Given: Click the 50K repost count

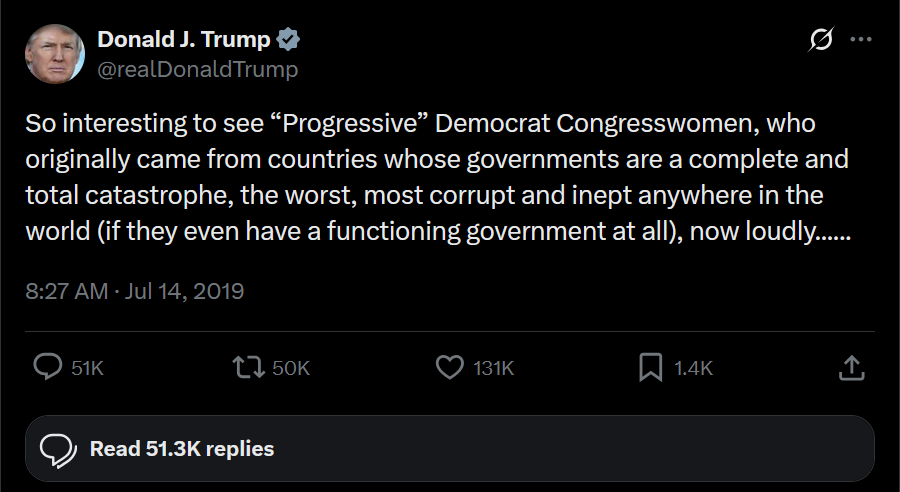Looking at the screenshot, I should [291, 368].
